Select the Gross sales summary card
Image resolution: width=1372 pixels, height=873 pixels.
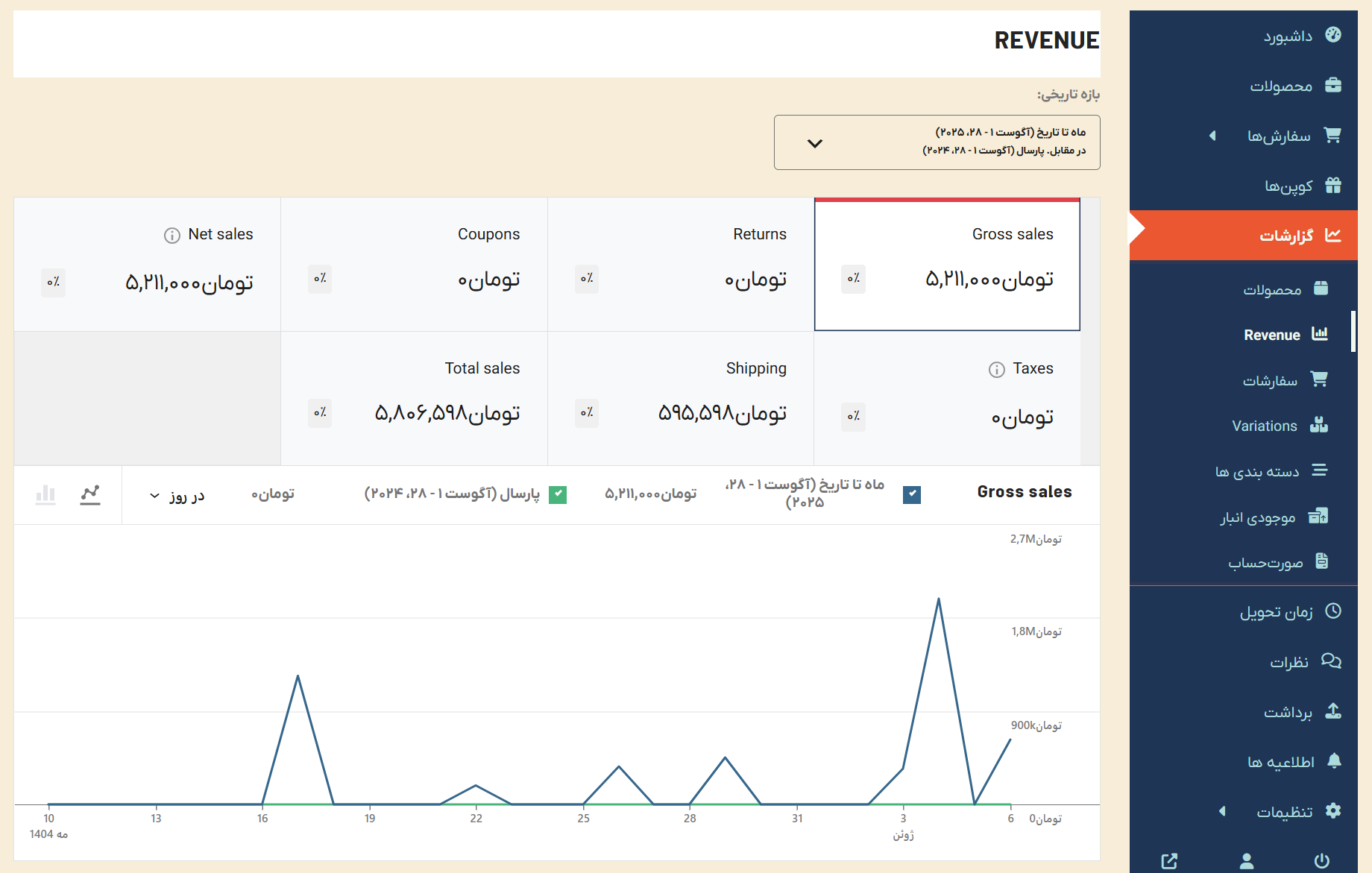(x=947, y=265)
